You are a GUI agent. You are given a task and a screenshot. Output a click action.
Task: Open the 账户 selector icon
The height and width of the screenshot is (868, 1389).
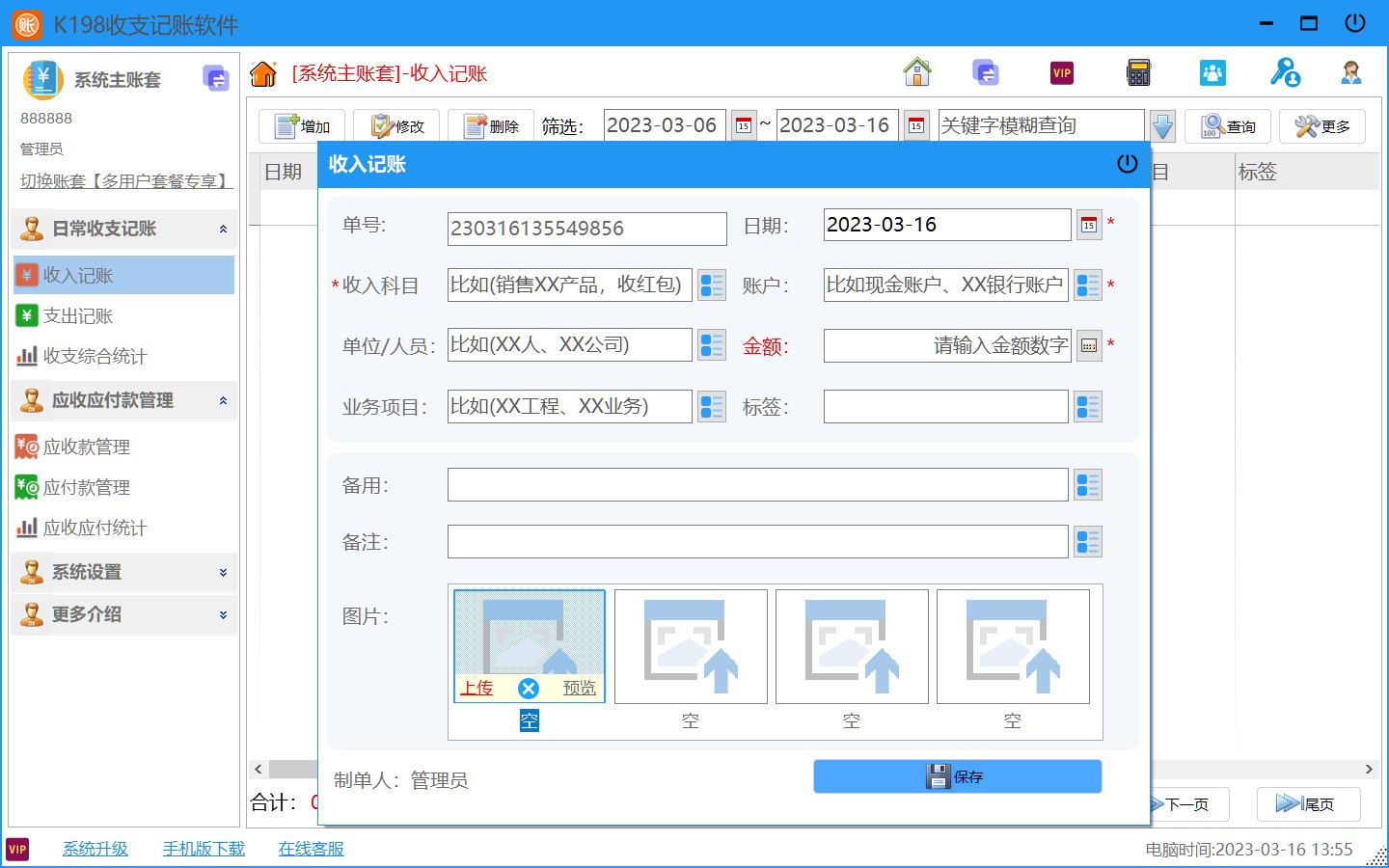[1088, 285]
